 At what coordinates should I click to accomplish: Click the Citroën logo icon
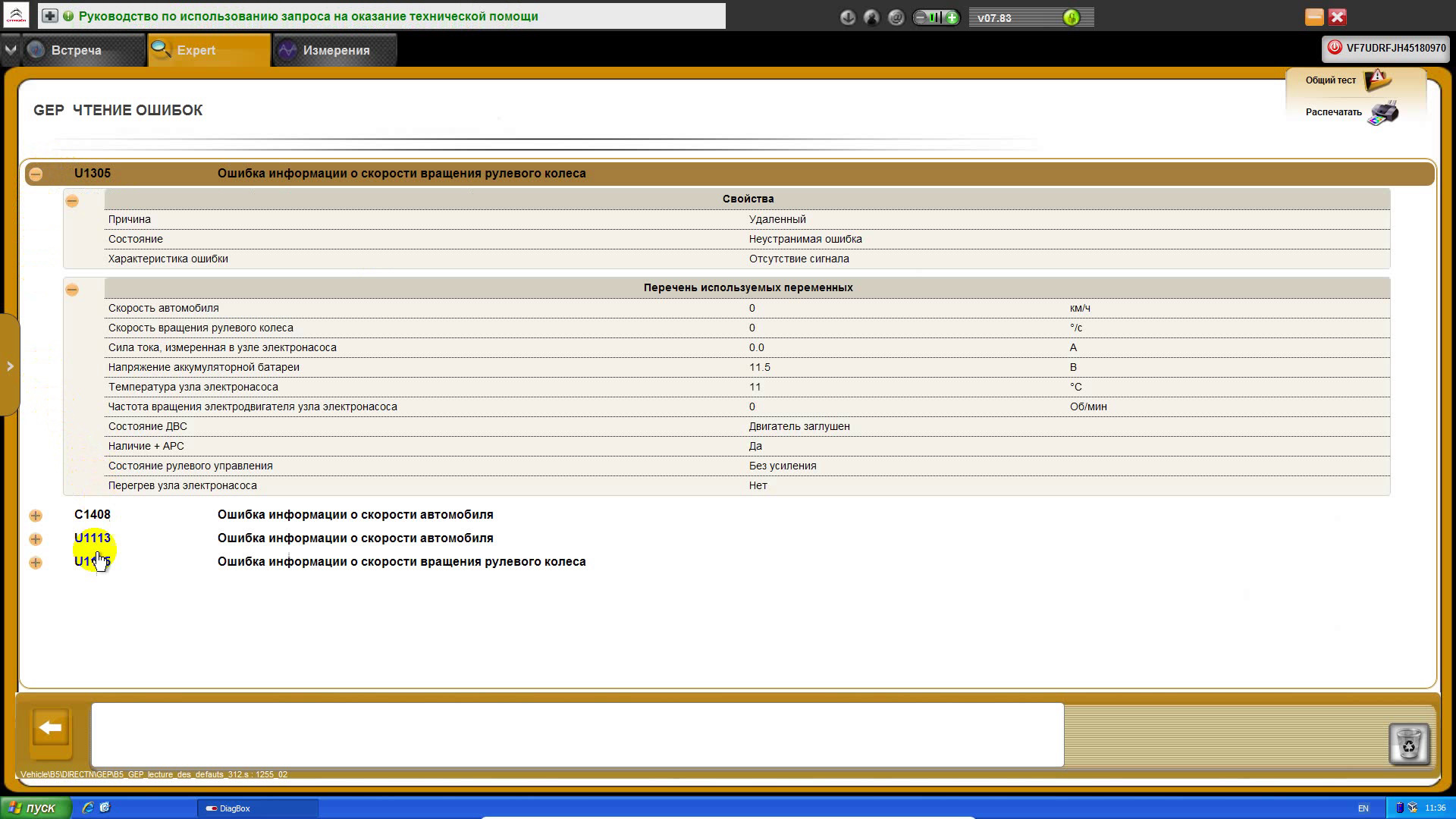click(x=15, y=15)
